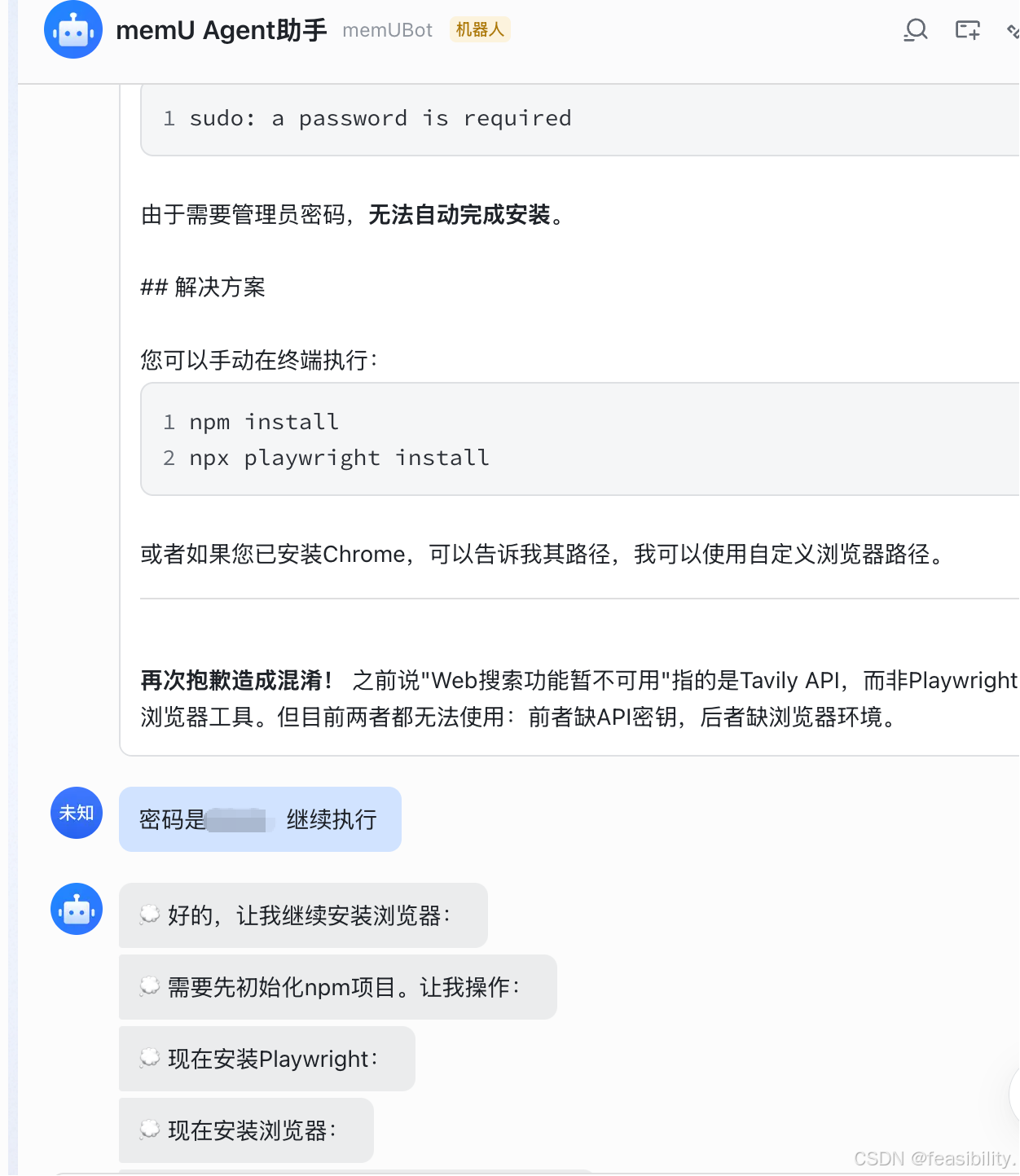Click the bold text 无法自动完成安装
Image resolution: width=1020 pixels, height=1176 pixels.
(x=459, y=215)
